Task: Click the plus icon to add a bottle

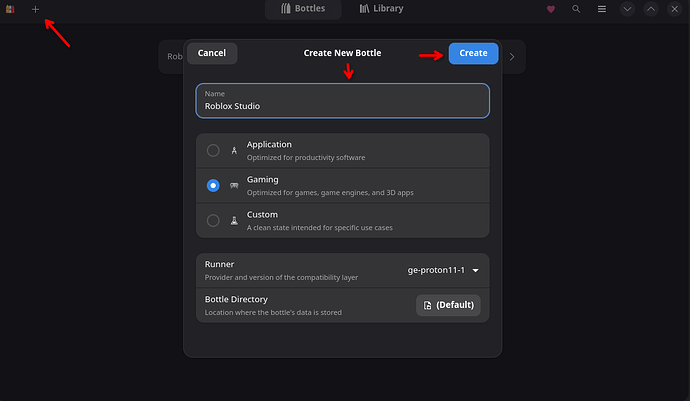Action: [35, 9]
